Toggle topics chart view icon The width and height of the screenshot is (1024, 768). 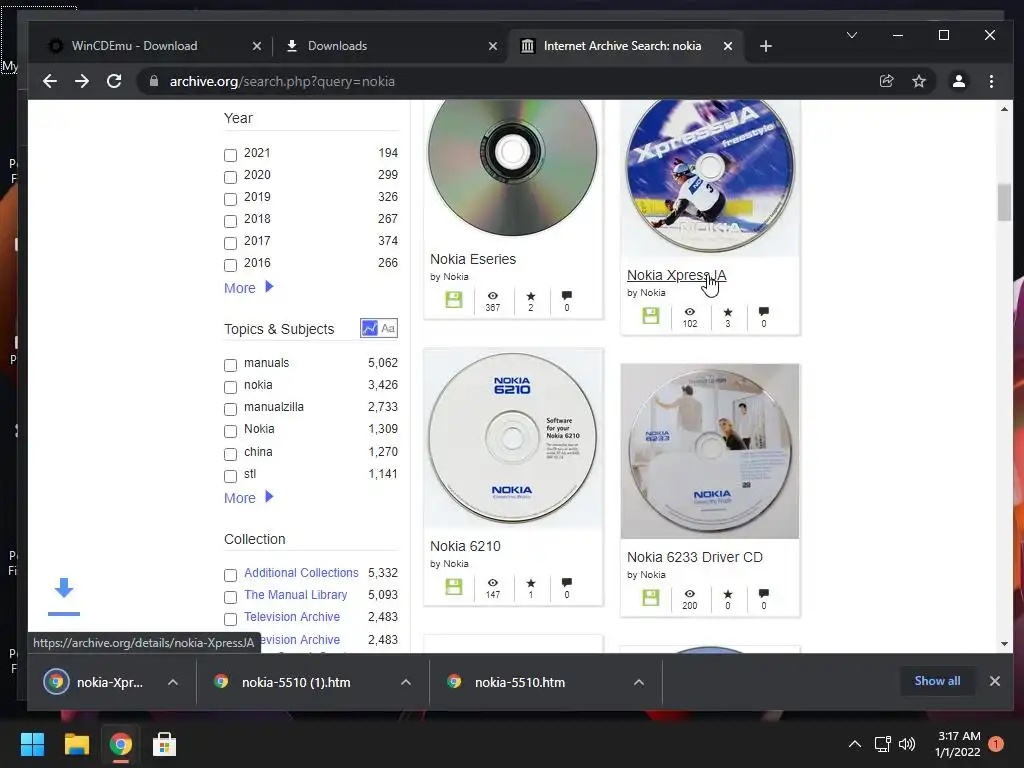click(370, 328)
